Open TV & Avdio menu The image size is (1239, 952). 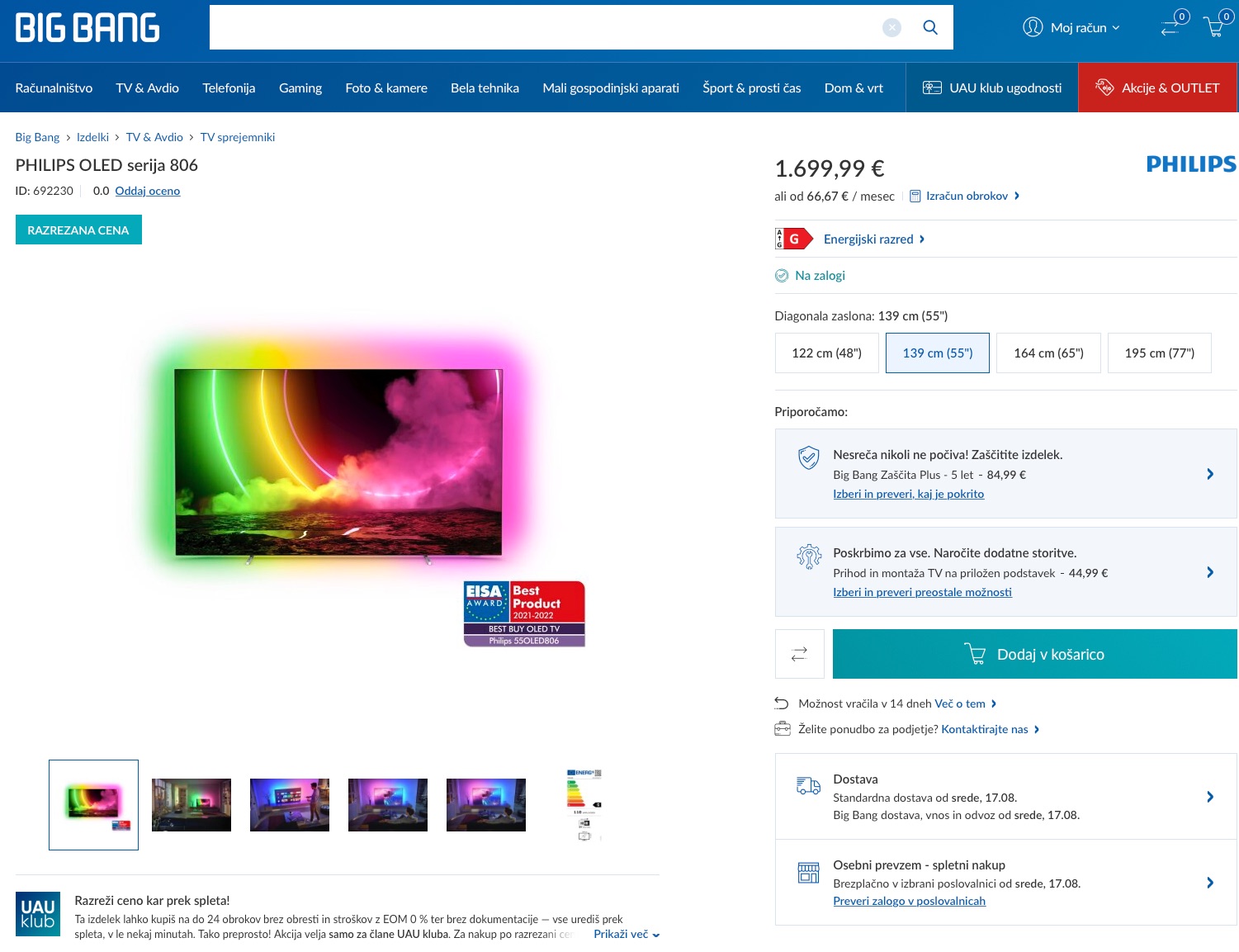(x=148, y=88)
